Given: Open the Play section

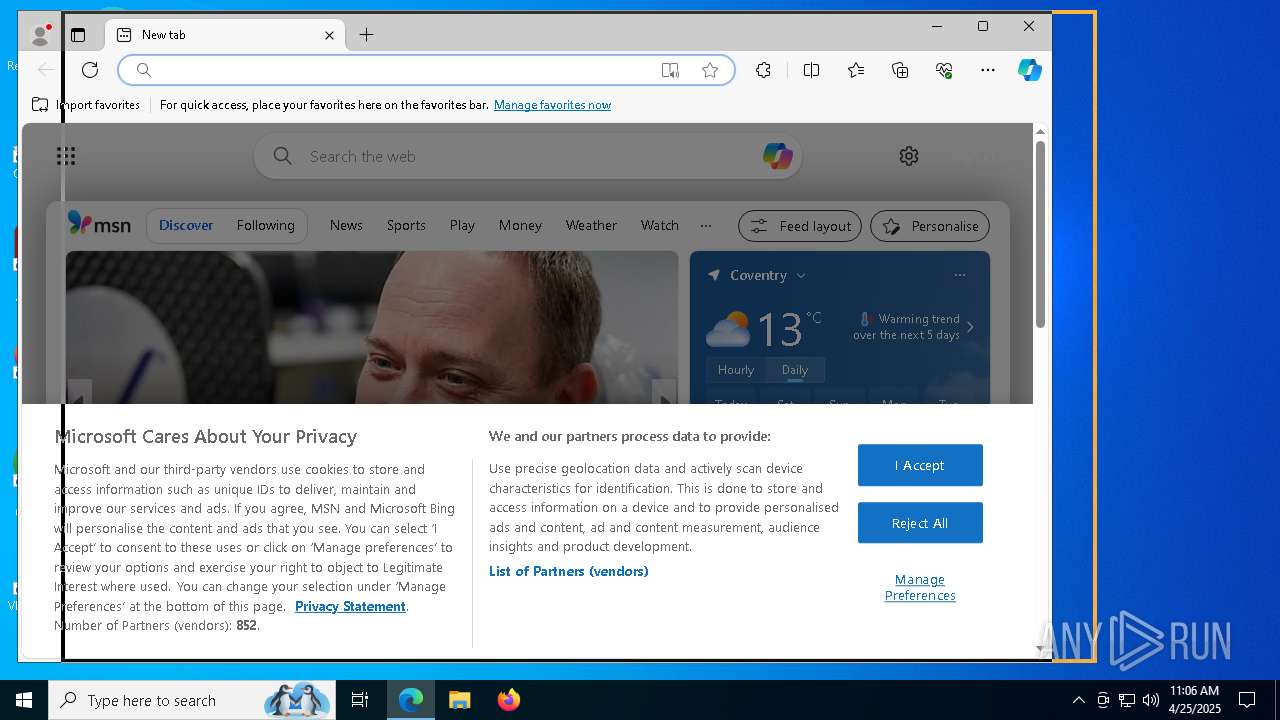Looking at the screenshot, I should tap(462, 226).
